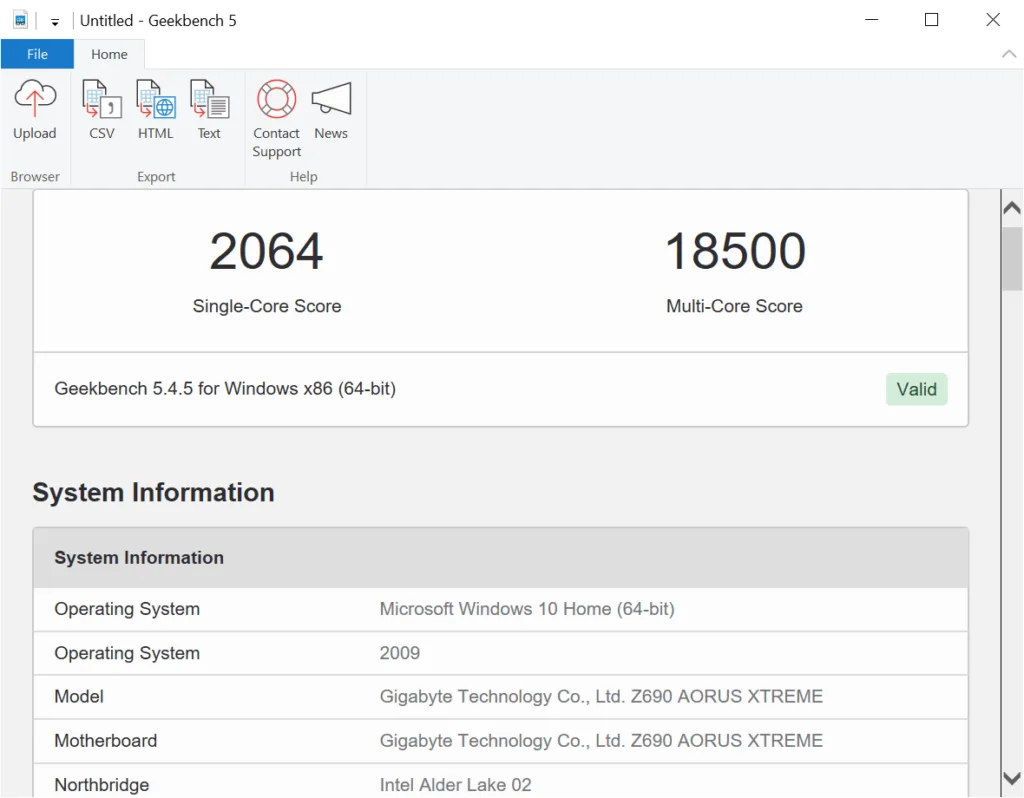Click the Help ribbon group label
1024x798 pixels.
coord(304,177)
